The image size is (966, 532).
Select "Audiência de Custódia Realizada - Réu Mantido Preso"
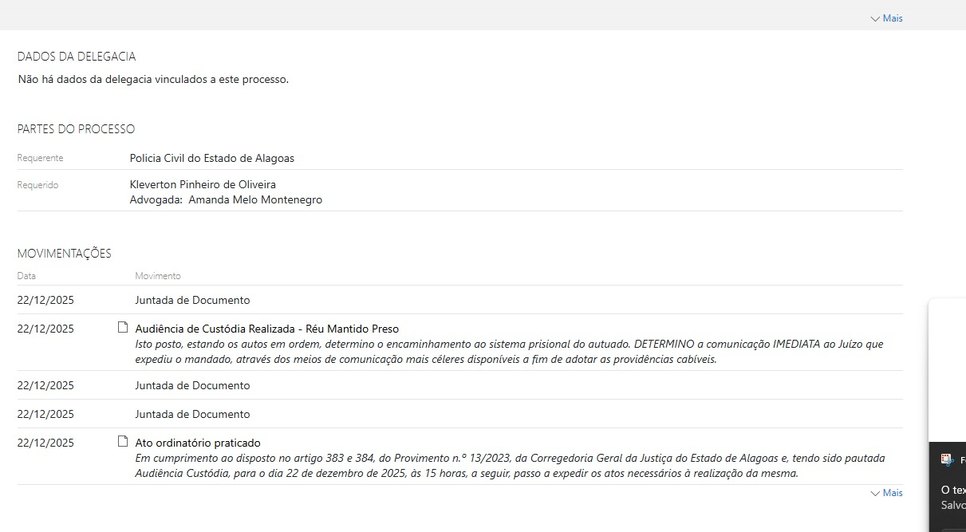(266, 328)
